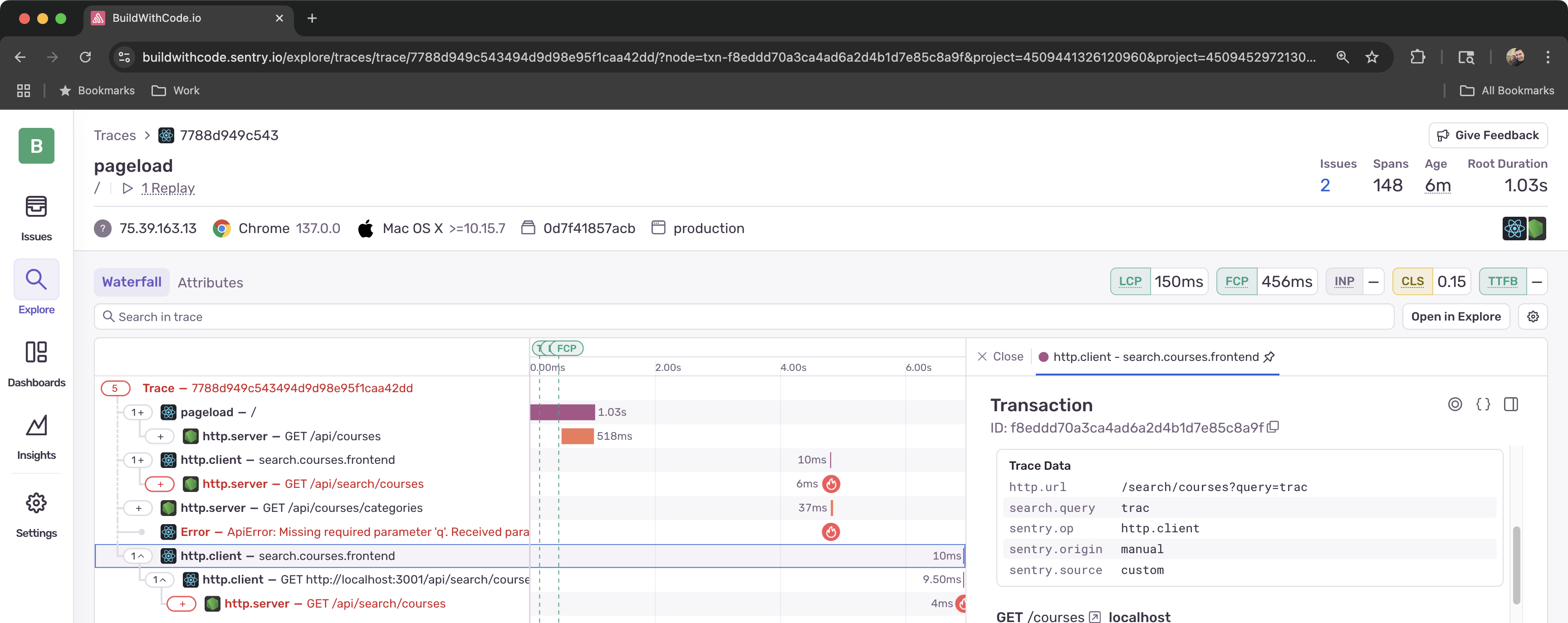Click the BuildWithCode.io browser tab
This screenshot has height=623, width=1568.
point(188,18)
